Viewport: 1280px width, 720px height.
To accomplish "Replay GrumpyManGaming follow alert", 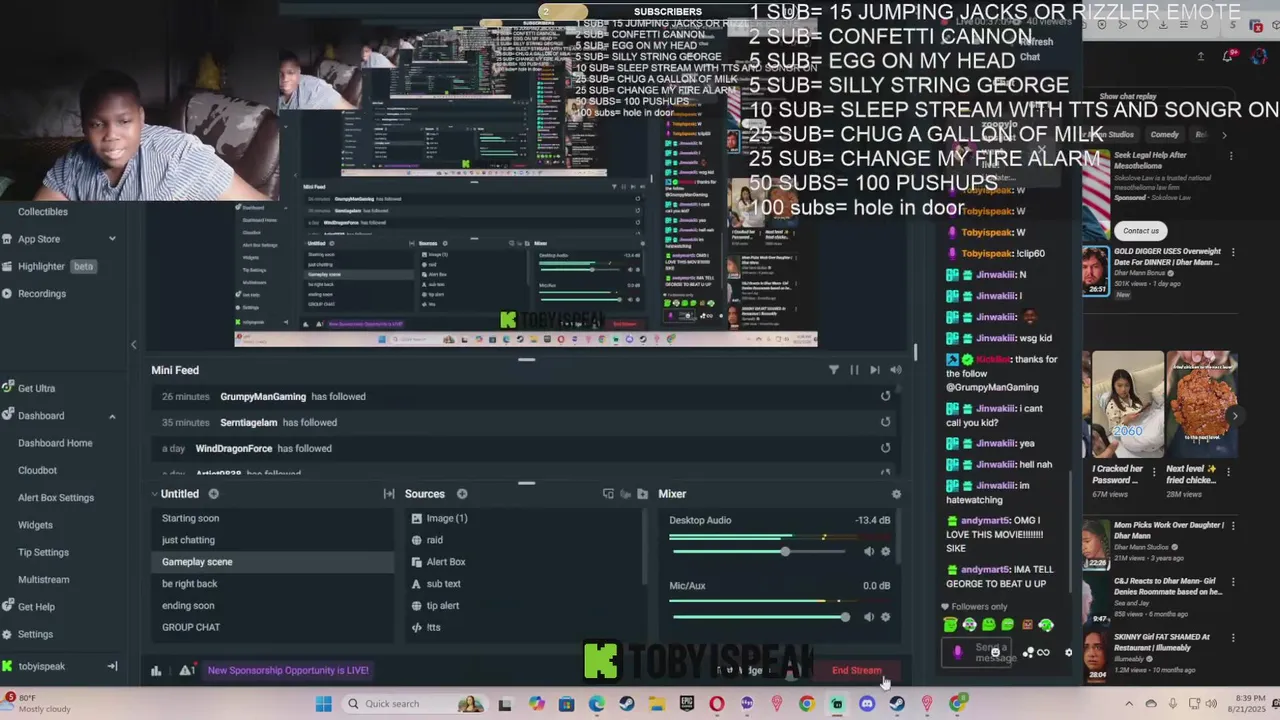I will coord(885,396).
